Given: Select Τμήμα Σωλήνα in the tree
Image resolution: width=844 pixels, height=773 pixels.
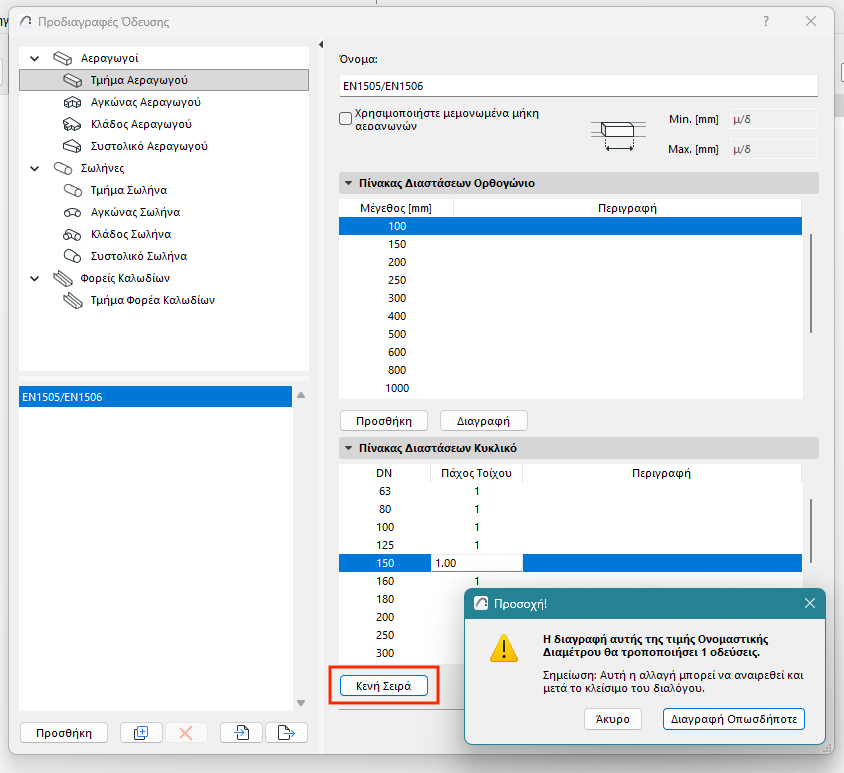Looking at the screenshot, I should pos(129,191).
